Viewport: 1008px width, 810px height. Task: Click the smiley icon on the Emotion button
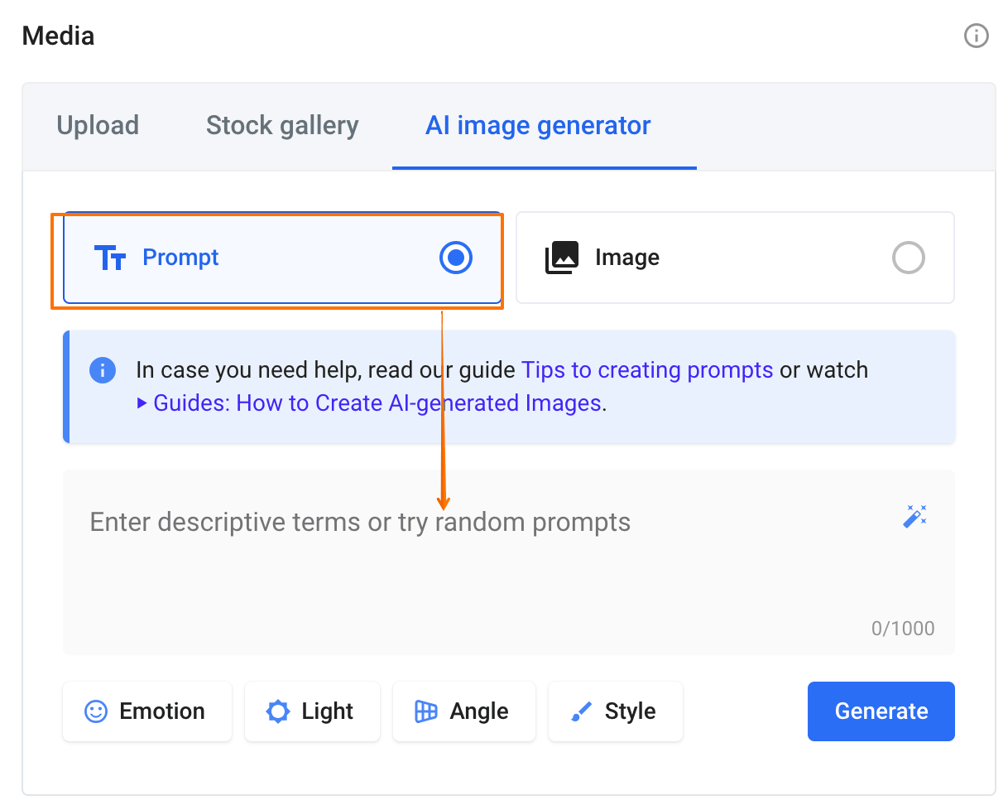click(95, 711)
